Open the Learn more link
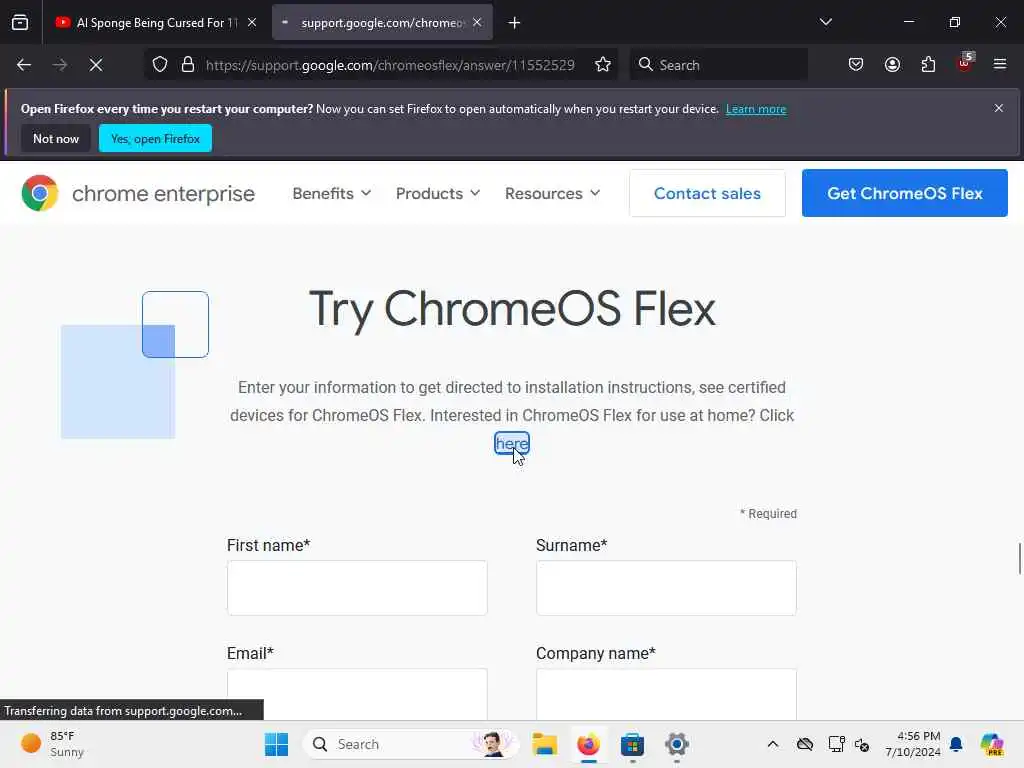The height and width of the screenshot is (768, 1024). (x=756, y=109)
